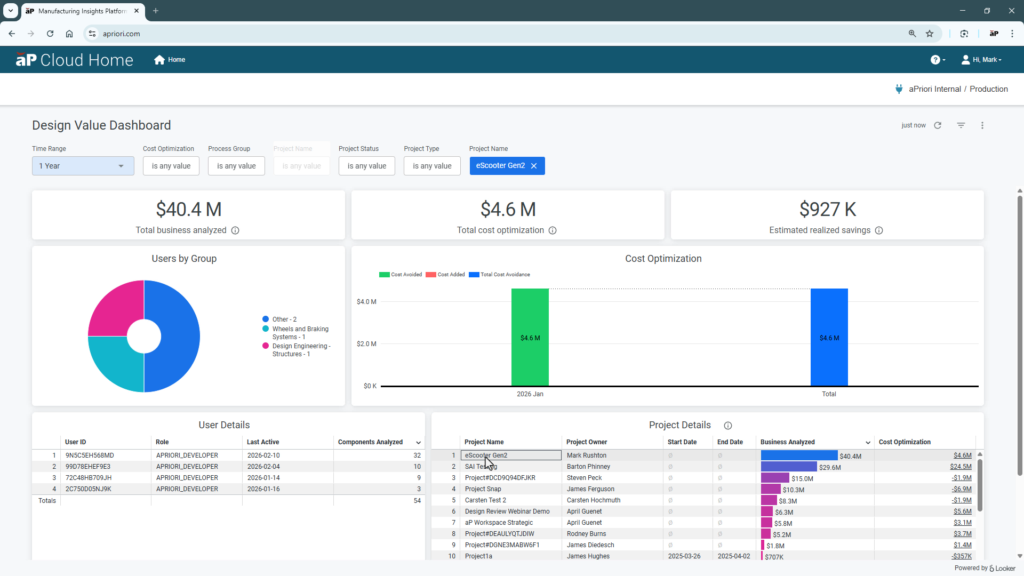Viewport: 1024px width, 576px height.
Task: Open the help question-mark menu
Action: point(935,59)
